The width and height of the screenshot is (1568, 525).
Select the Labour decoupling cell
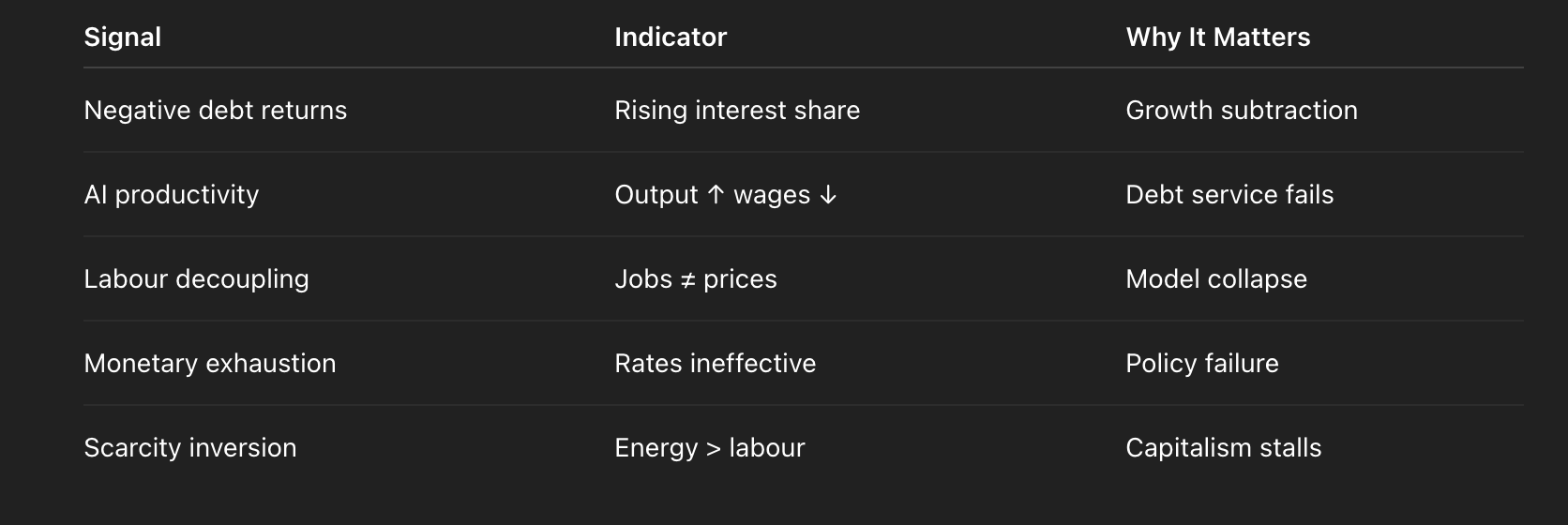pos(196,279)
